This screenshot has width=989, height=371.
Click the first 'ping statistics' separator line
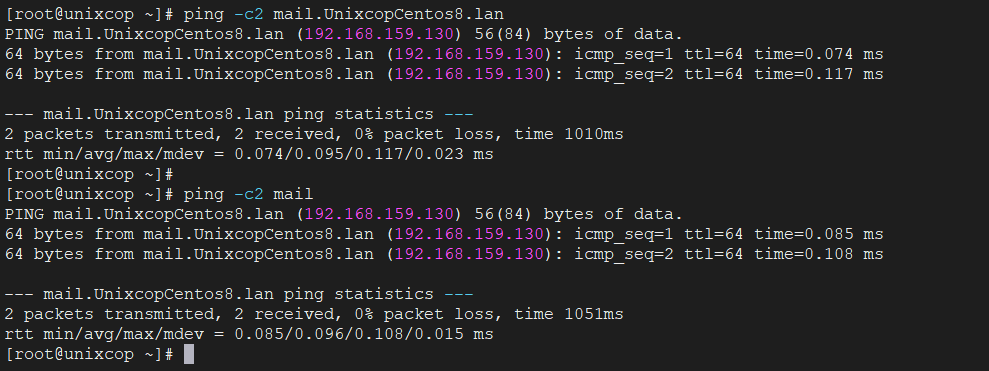(239, 114)
